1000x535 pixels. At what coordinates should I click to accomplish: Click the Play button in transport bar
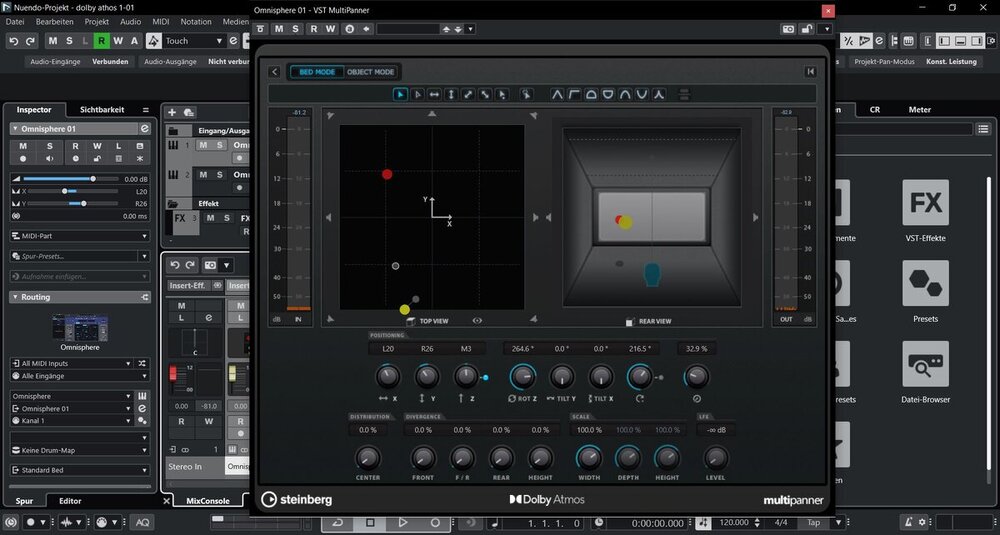point(402,522)
